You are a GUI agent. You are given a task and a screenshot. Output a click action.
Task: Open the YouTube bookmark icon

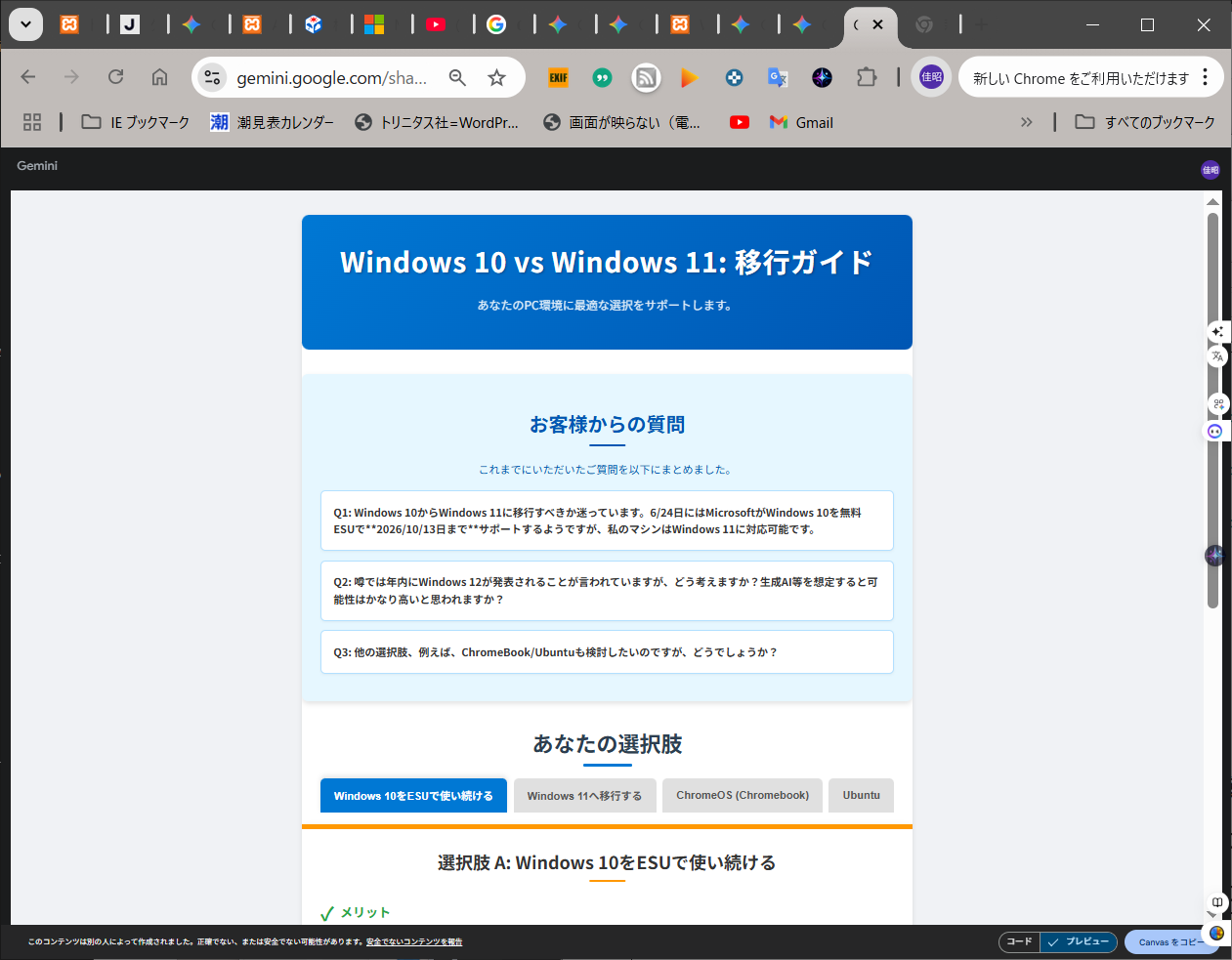(740, 122)
